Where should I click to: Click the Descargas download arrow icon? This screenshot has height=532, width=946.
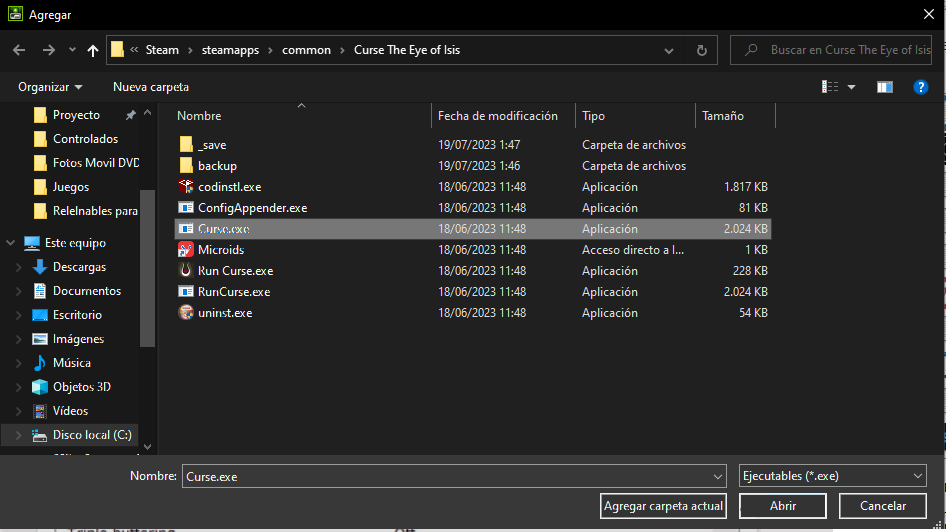(40, 267)
